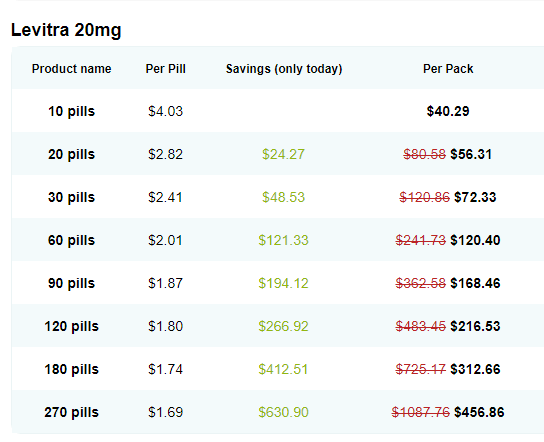The height and width of the screenshot is (442, 544).
Task: Click the Product name column header
Action: (71, 69)
